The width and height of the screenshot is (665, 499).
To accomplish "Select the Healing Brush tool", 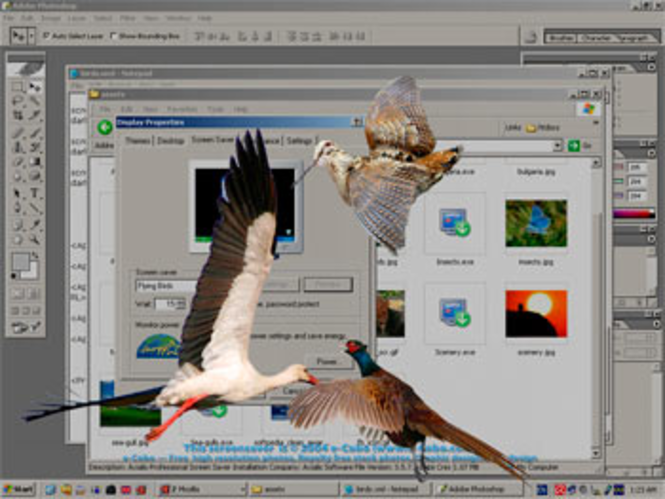I will point(17,132).
